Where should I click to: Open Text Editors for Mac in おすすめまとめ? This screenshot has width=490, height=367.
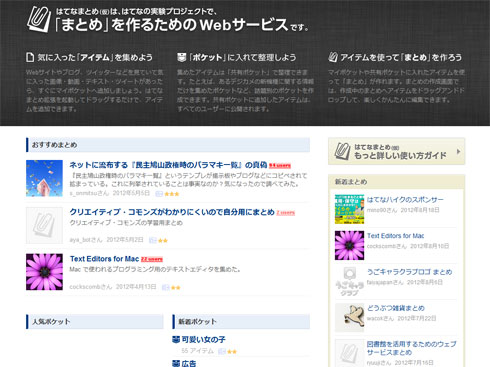[x=104, y=259]
